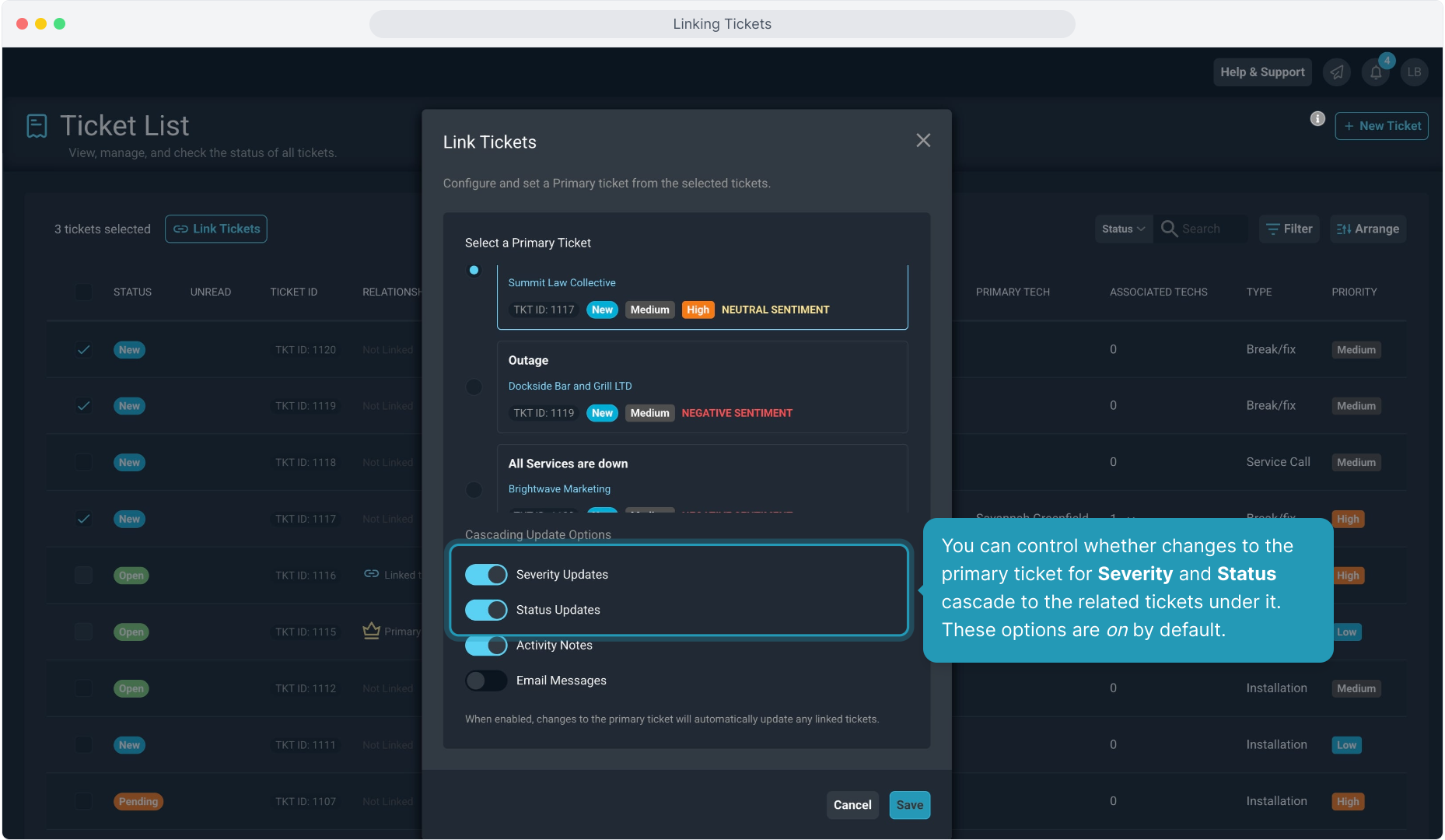Click link icon on ticket 1116
The image size is (1445, 840).
click(x=371, y=574)
